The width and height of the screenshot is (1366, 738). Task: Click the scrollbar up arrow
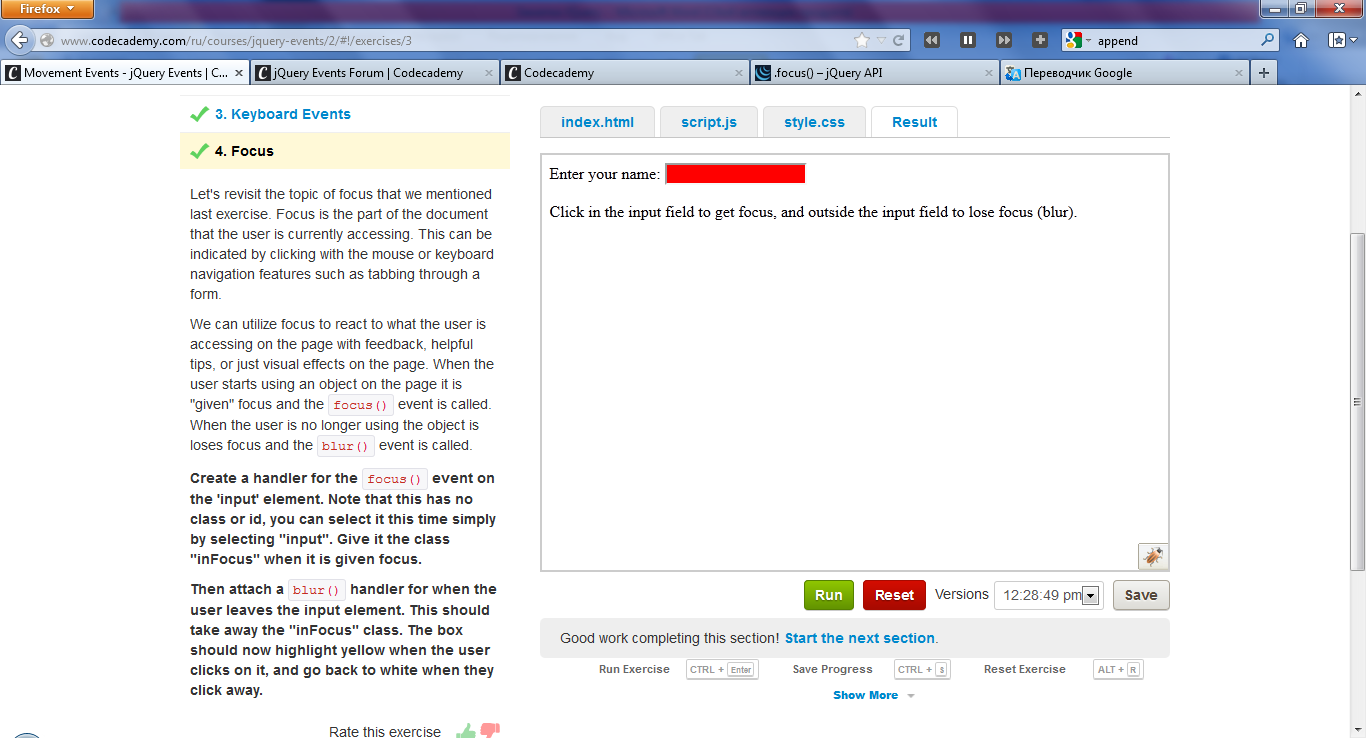[1357, 93]
